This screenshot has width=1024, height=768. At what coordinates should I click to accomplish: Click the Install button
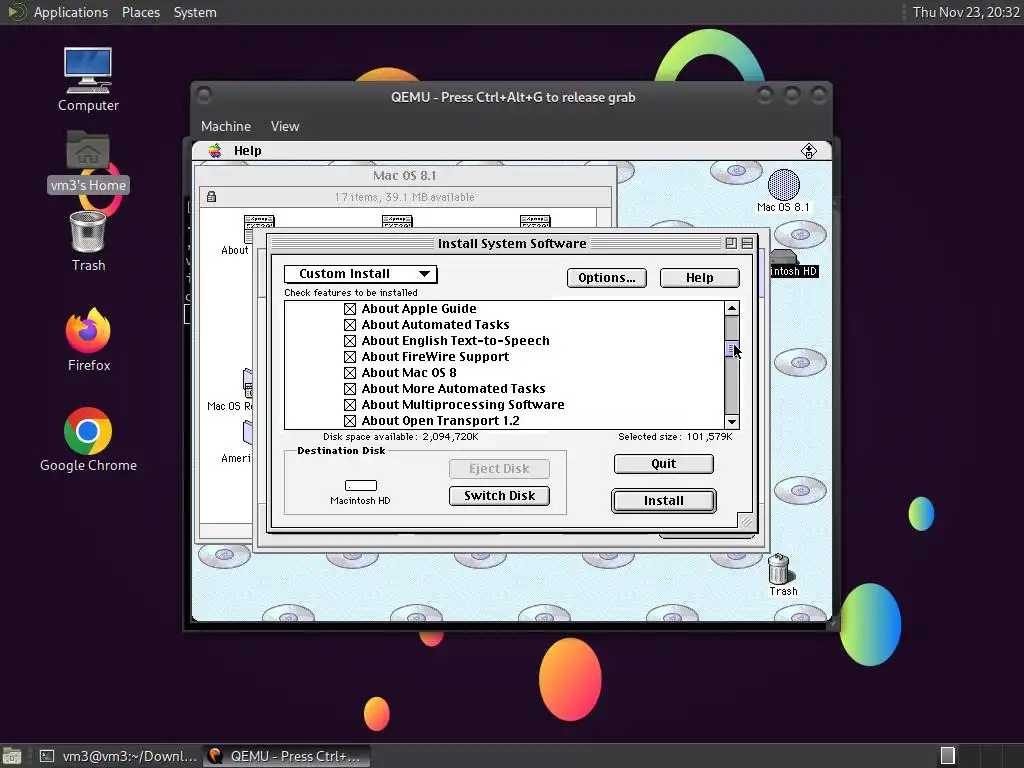pos(664,501)
